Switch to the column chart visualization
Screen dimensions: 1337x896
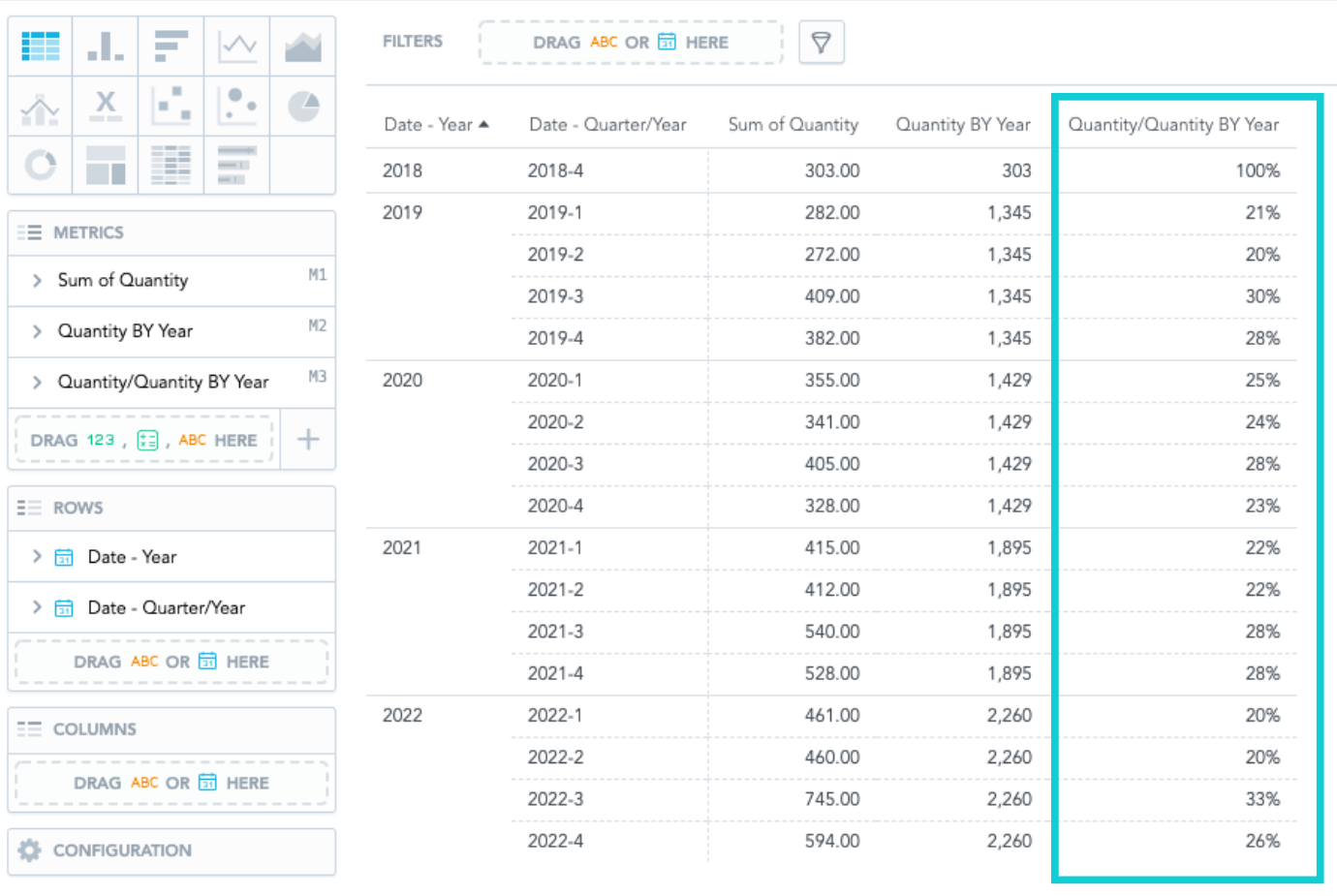click(106, 46)
